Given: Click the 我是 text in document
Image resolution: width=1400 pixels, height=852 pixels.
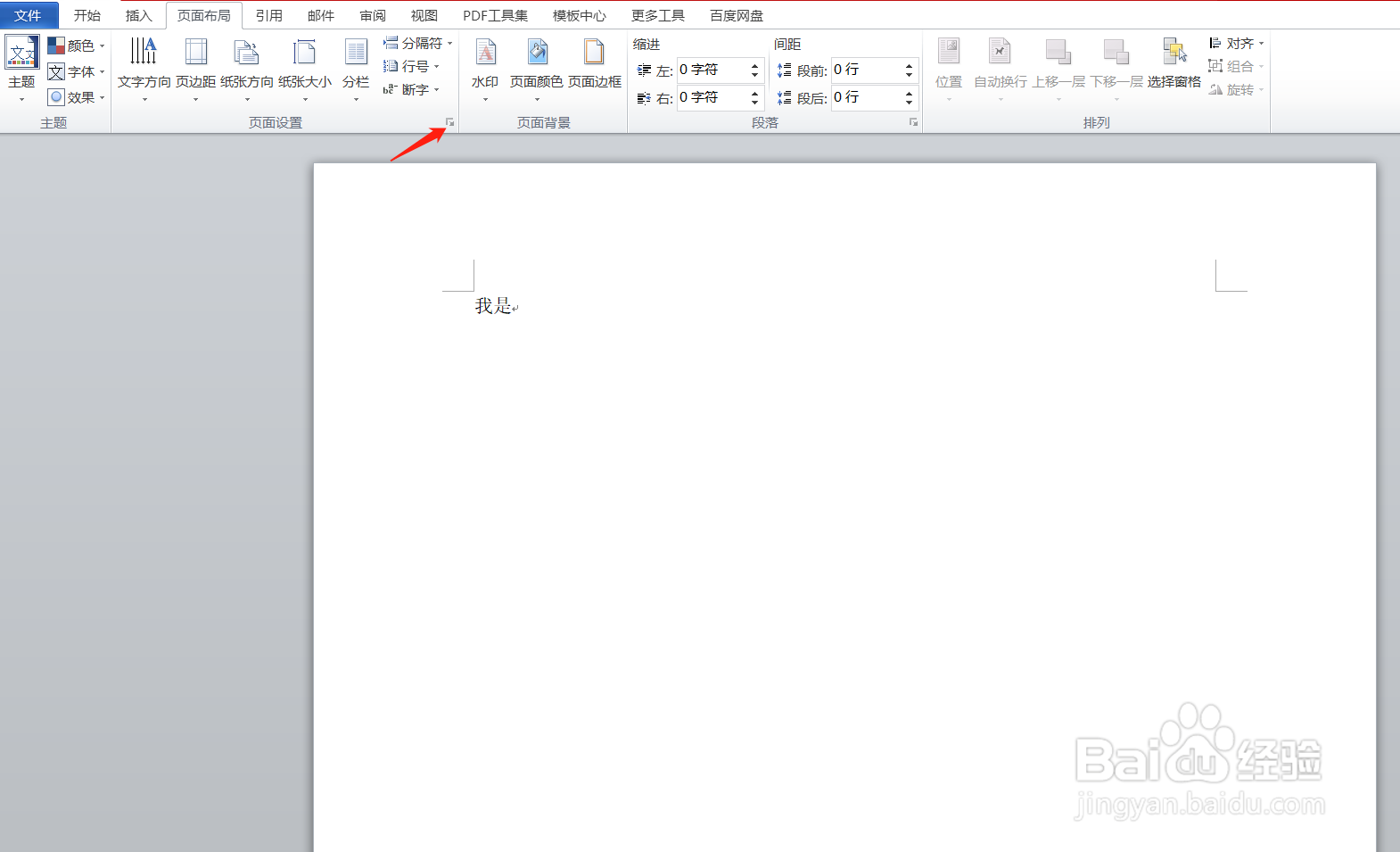Looking at the screenshot, I should click(x=493, y=306).
